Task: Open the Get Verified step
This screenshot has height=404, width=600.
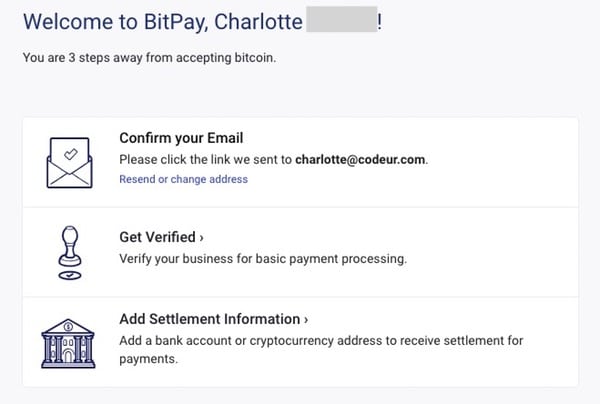Action: click(x=158, y=238)
